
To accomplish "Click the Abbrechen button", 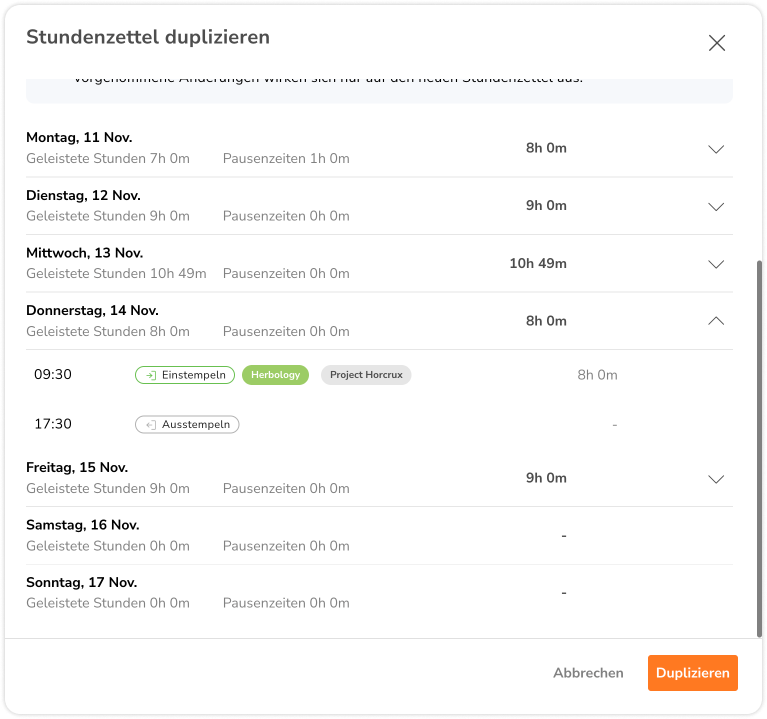I will point(588,673).
